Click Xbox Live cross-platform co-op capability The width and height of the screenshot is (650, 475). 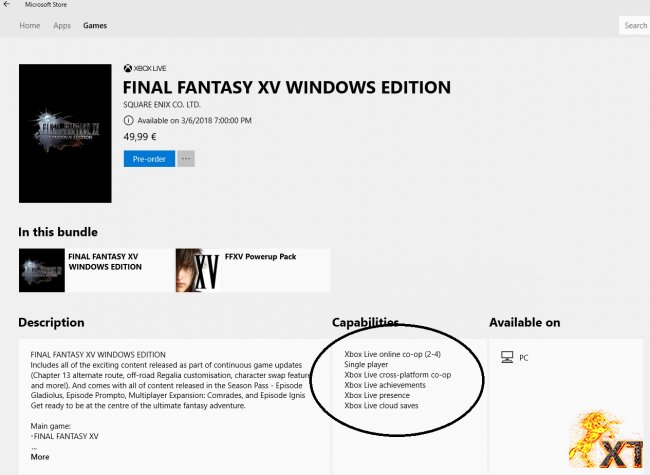pyautogui.click(x=398, y=375)
